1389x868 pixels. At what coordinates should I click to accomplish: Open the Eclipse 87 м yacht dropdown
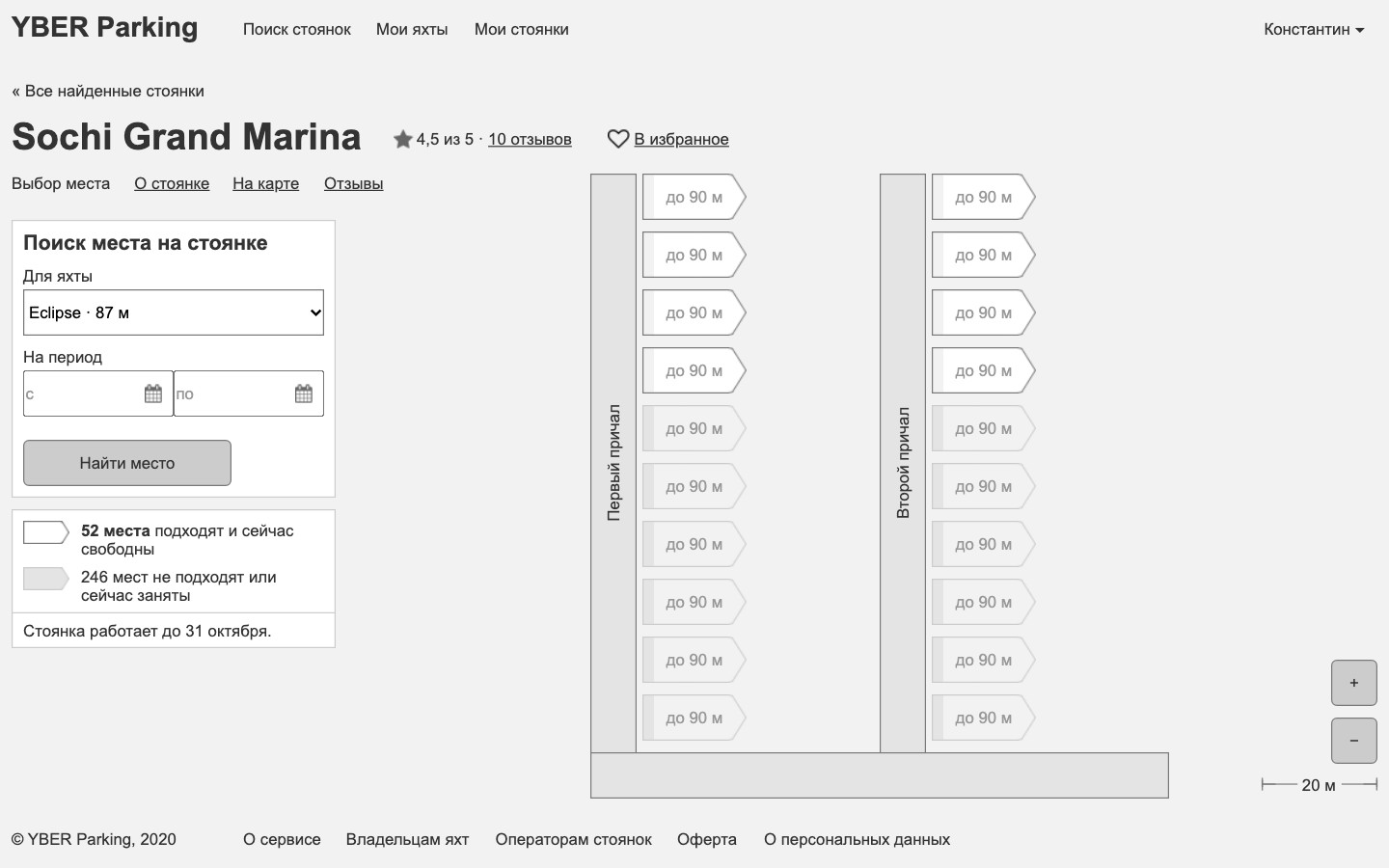click(174, 312)
